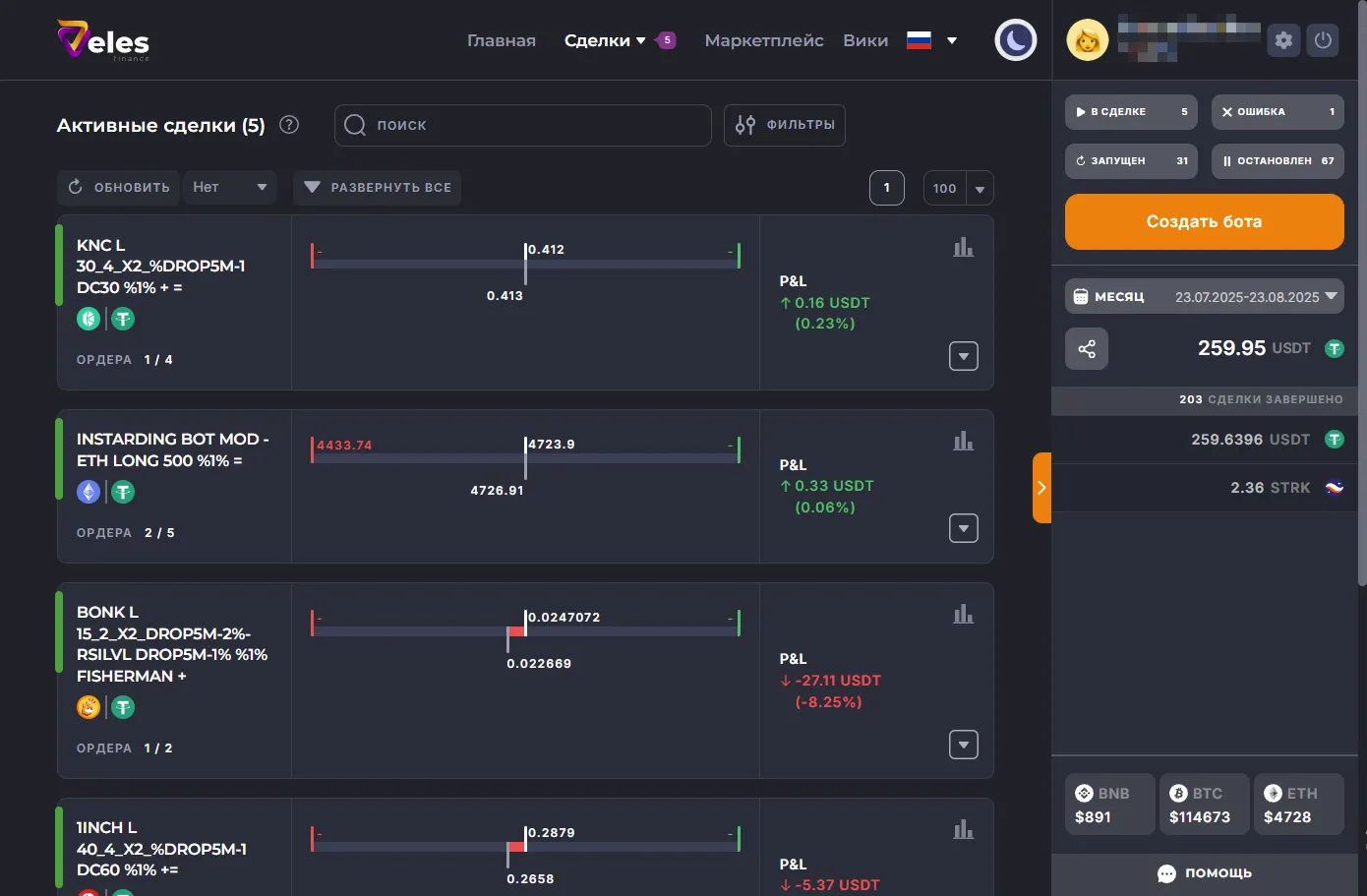Open the auto-refresh Нет dropdown
This screenshot has width=1367, height=896.
point(230,187)
